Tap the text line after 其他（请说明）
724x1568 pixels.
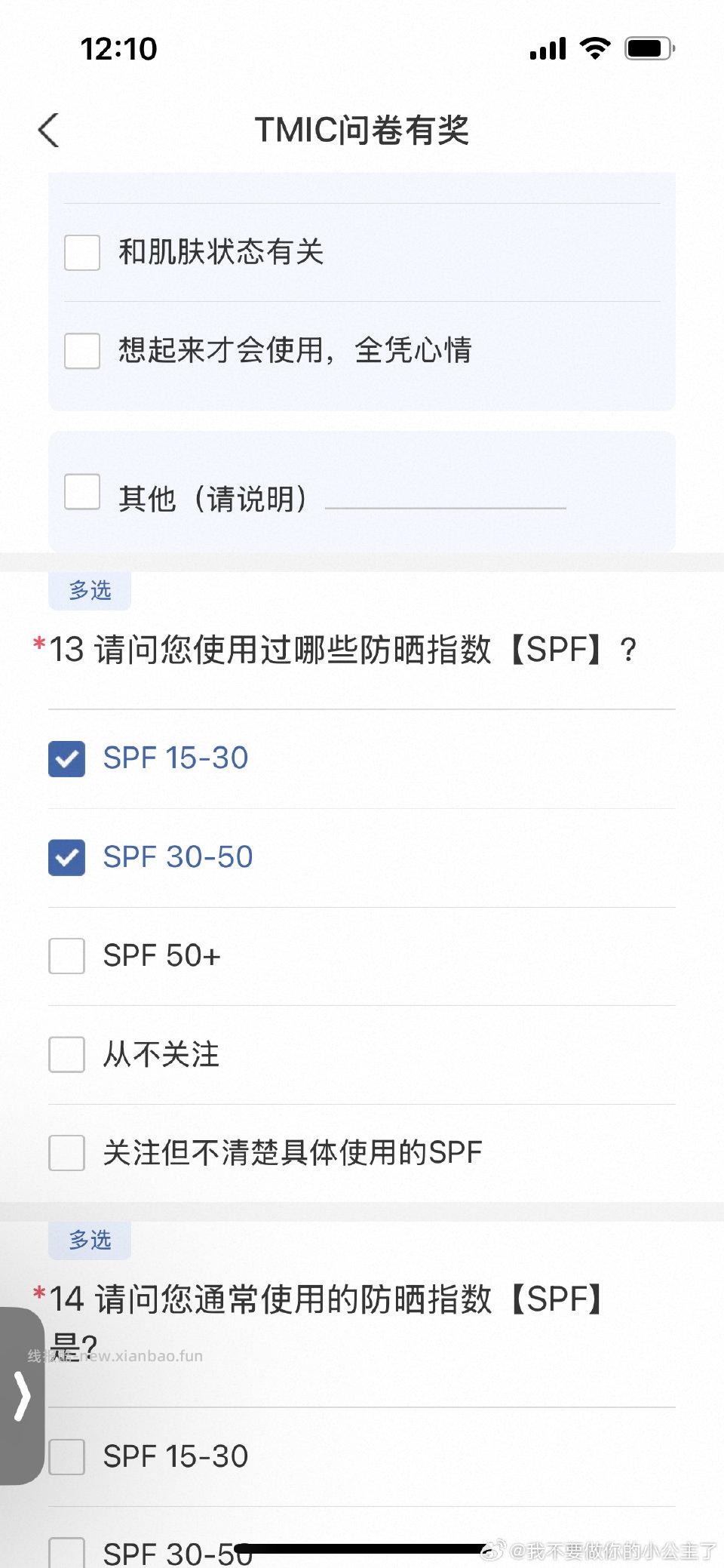click(445, 506)
